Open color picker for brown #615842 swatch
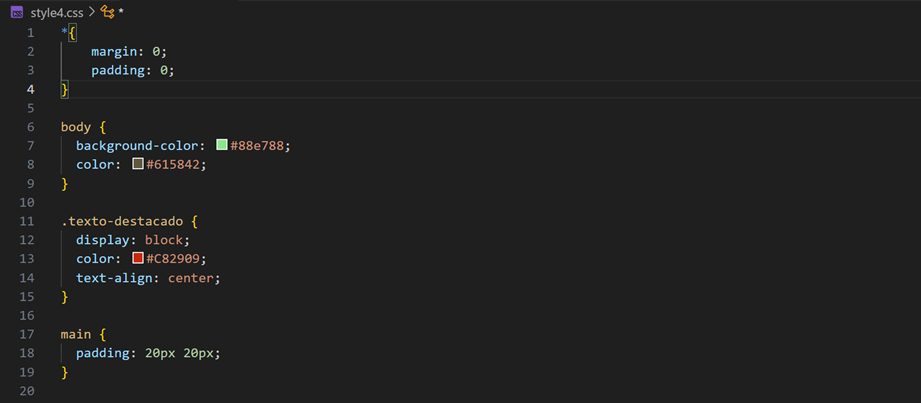This screenshot has width=921, height=403. click(x=138, y=163)
